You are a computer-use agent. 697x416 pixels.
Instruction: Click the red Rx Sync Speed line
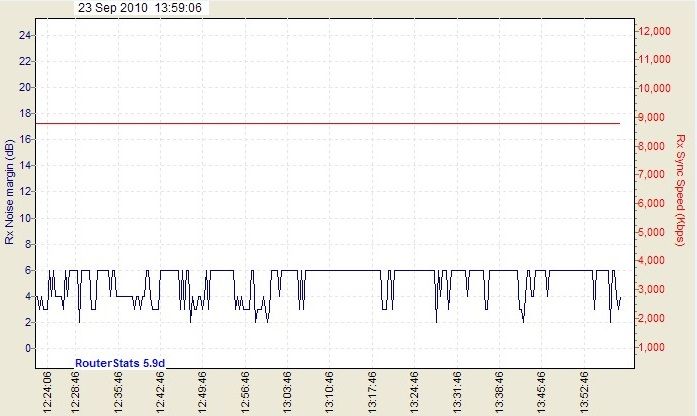pyautogui.click(x=330, y=124)
